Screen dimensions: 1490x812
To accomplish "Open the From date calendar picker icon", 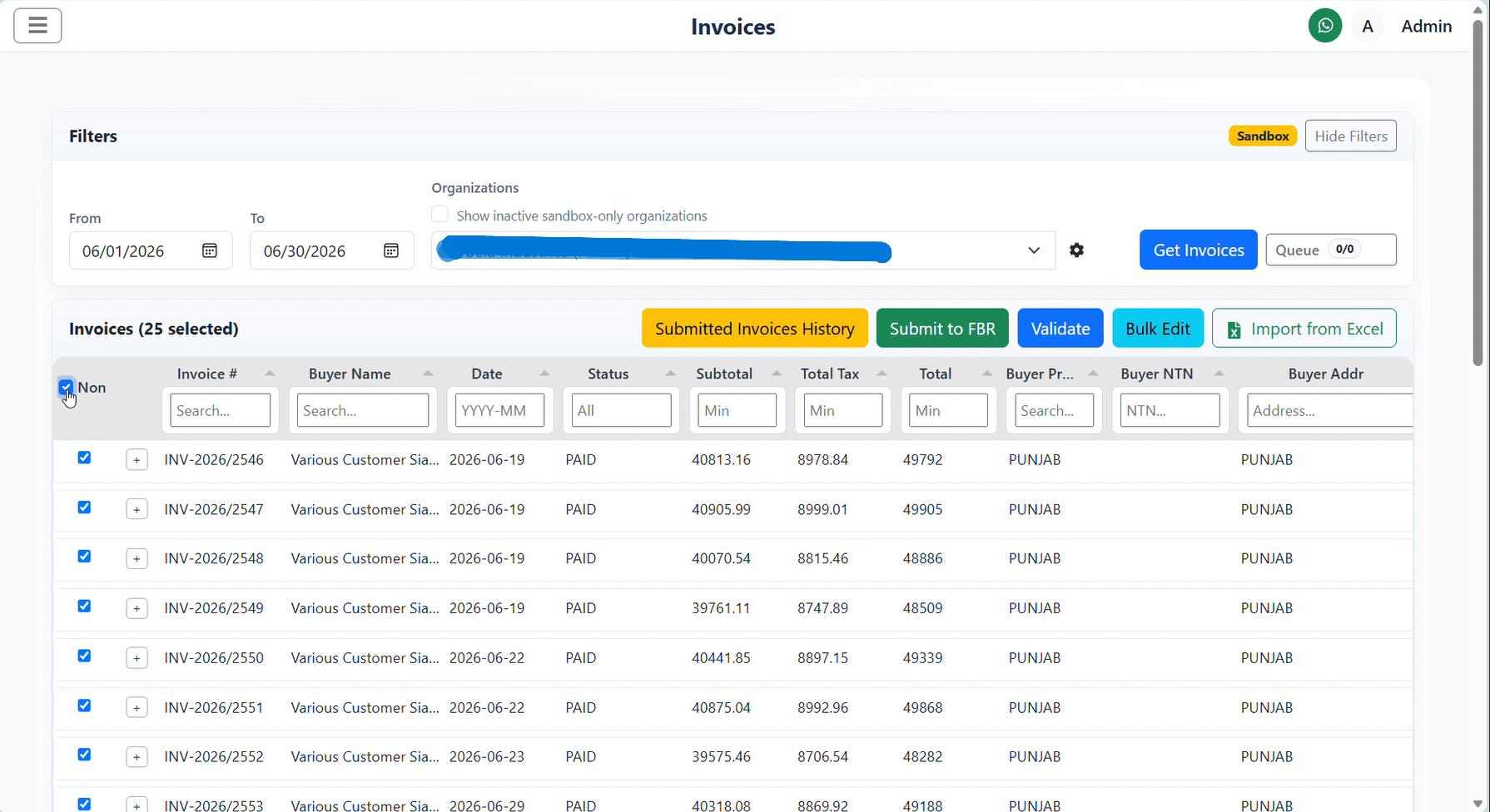I will [x=210, y=250].
